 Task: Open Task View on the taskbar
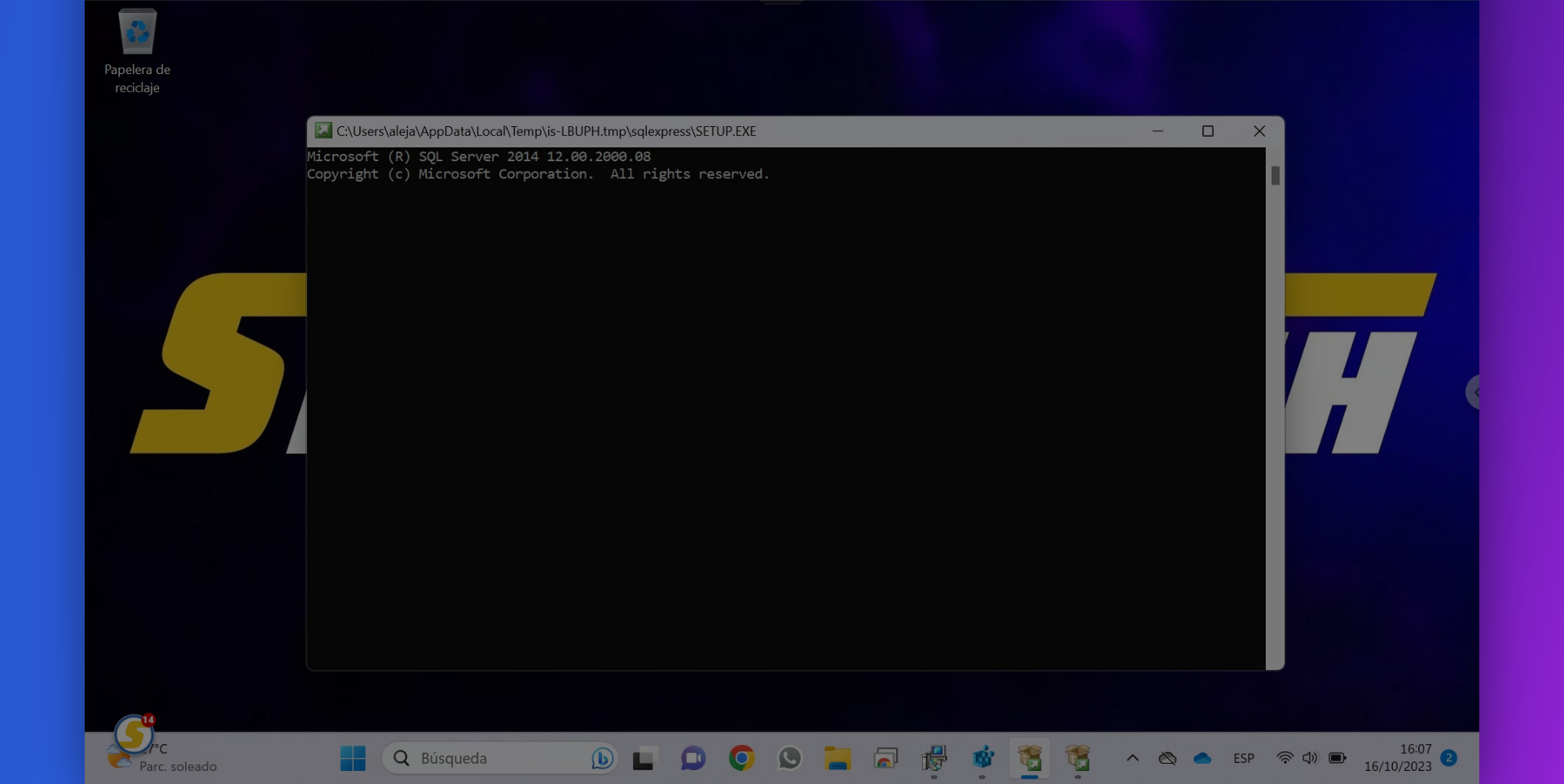pyautogui.click(x=644, y=758)
